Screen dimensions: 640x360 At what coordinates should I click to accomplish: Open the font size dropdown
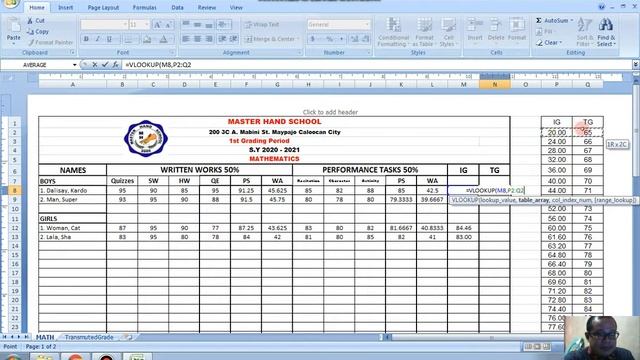[147, 25]
